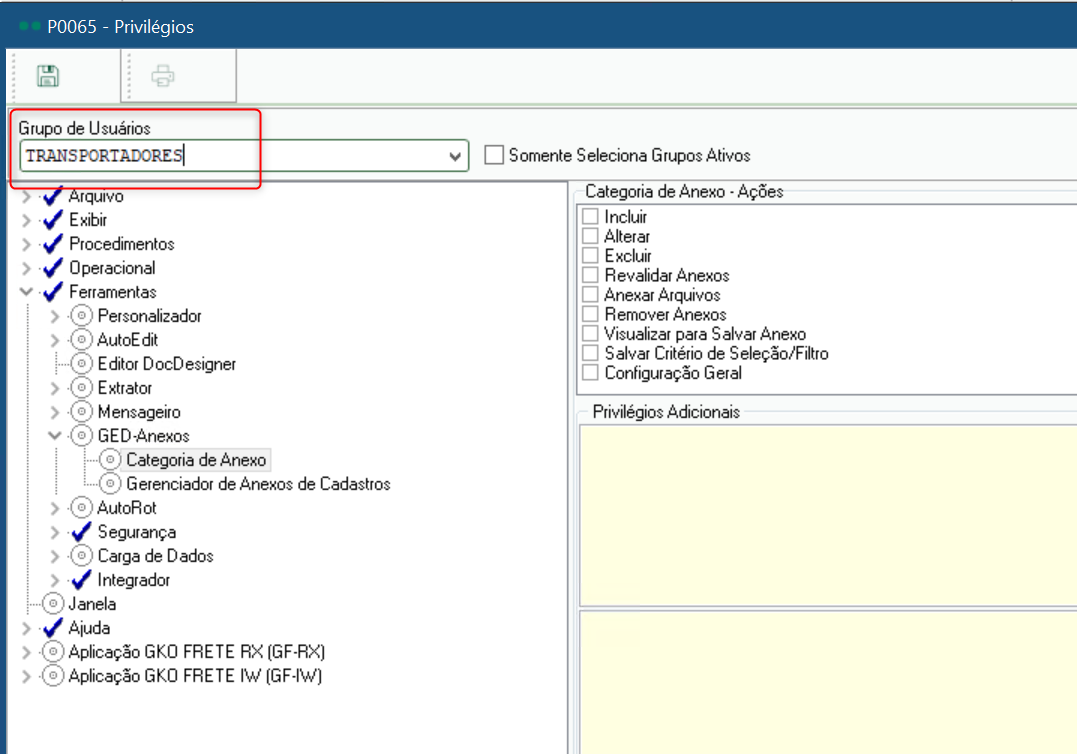Click the circle icon beside Personalizador

click(x=81, y=316)
